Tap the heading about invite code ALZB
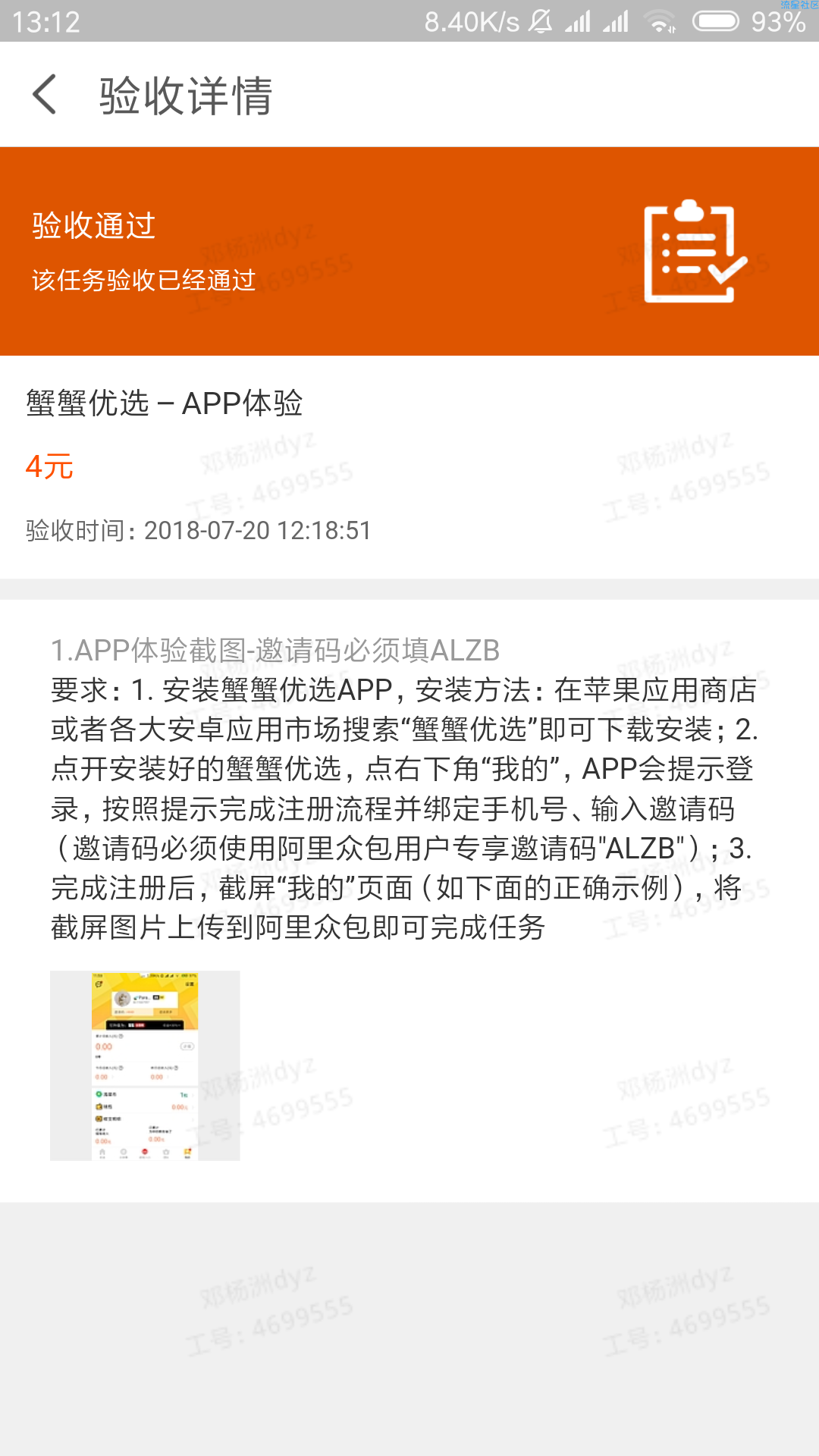The image size is (819, 1456). pyautogui.click(x=275, y=650)
